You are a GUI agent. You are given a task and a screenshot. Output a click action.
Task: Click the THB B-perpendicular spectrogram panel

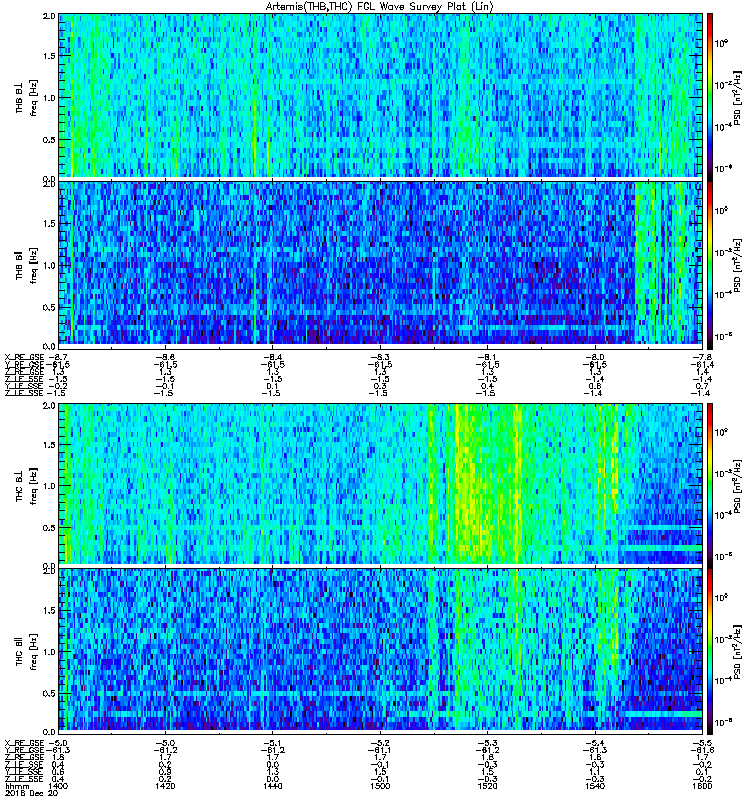[381, 96]
